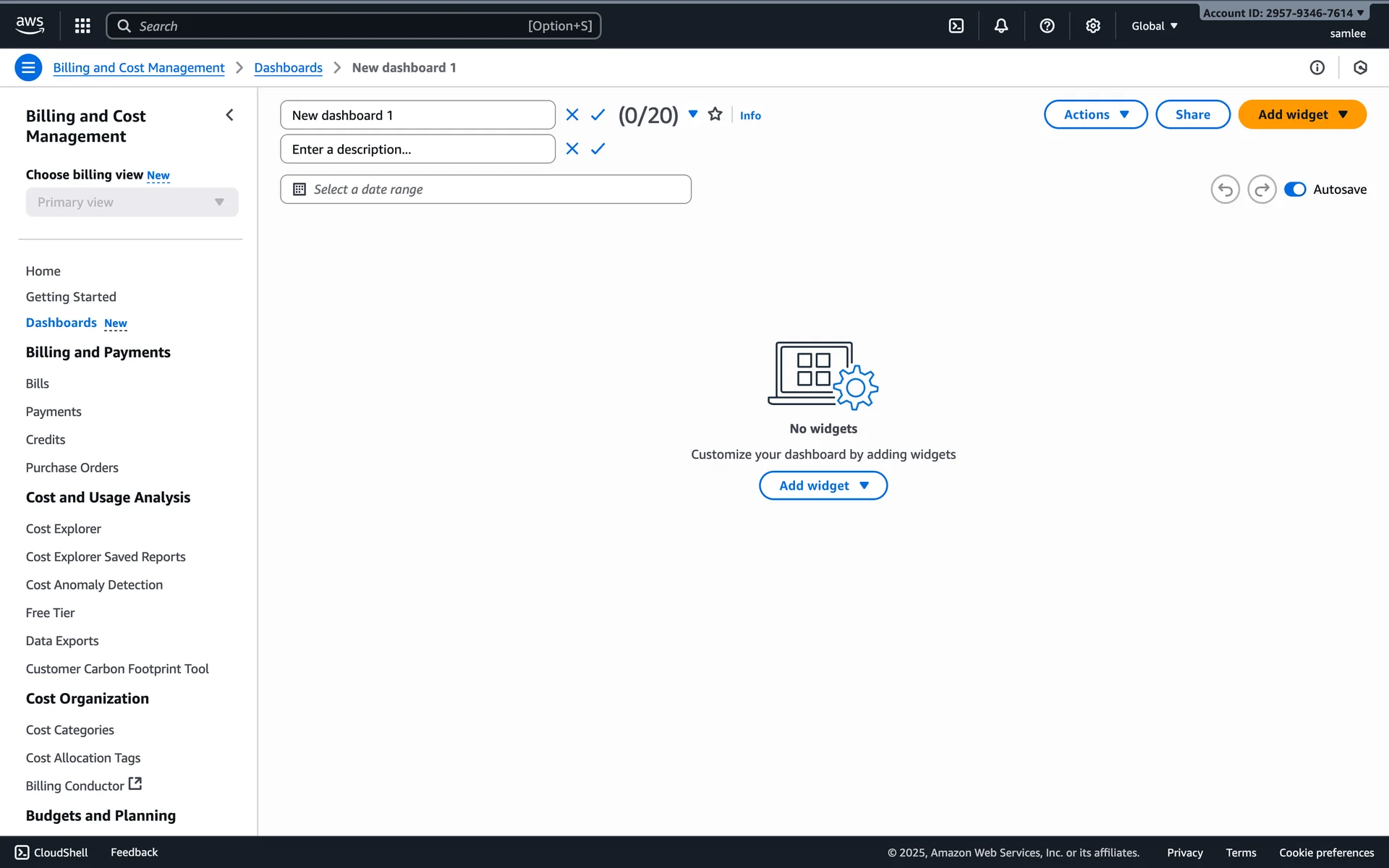The height and width of the screenshot is (868, 1389).
Task: Open Bills in the sidebar
Action: [x=38, y=383]
